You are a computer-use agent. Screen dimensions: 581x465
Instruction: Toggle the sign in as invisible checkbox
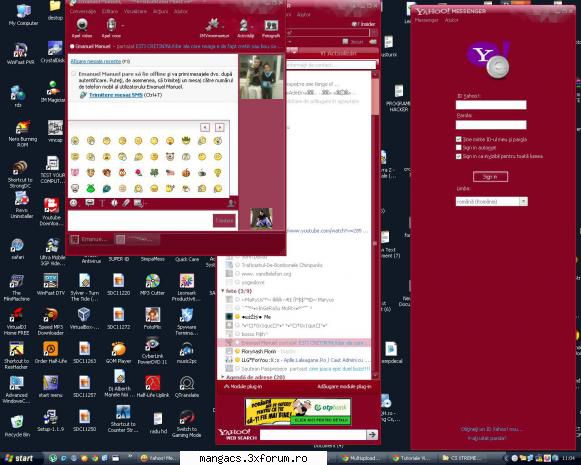coord(459,156)
